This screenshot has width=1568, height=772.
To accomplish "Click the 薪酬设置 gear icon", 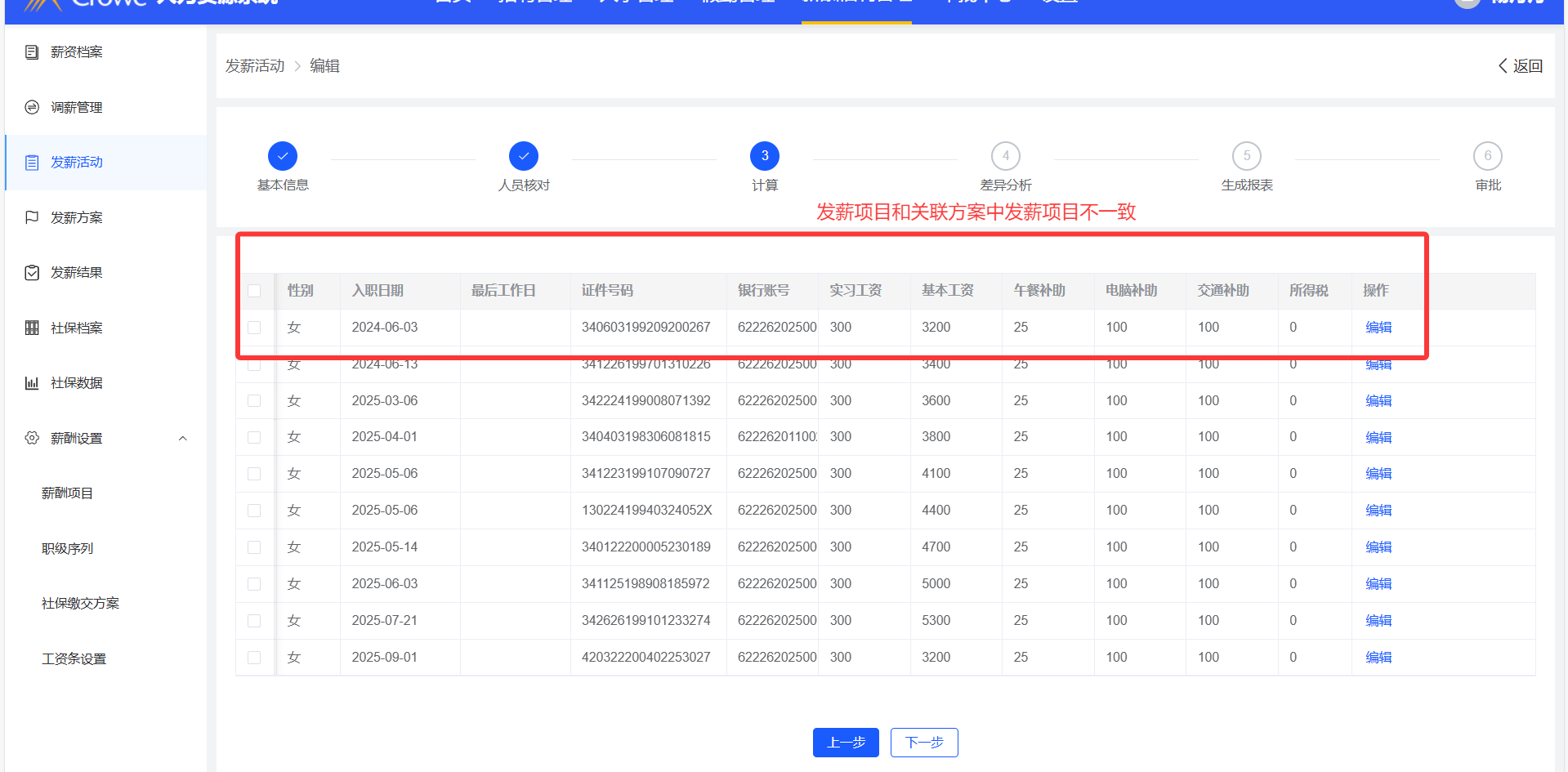I will 32,438.
